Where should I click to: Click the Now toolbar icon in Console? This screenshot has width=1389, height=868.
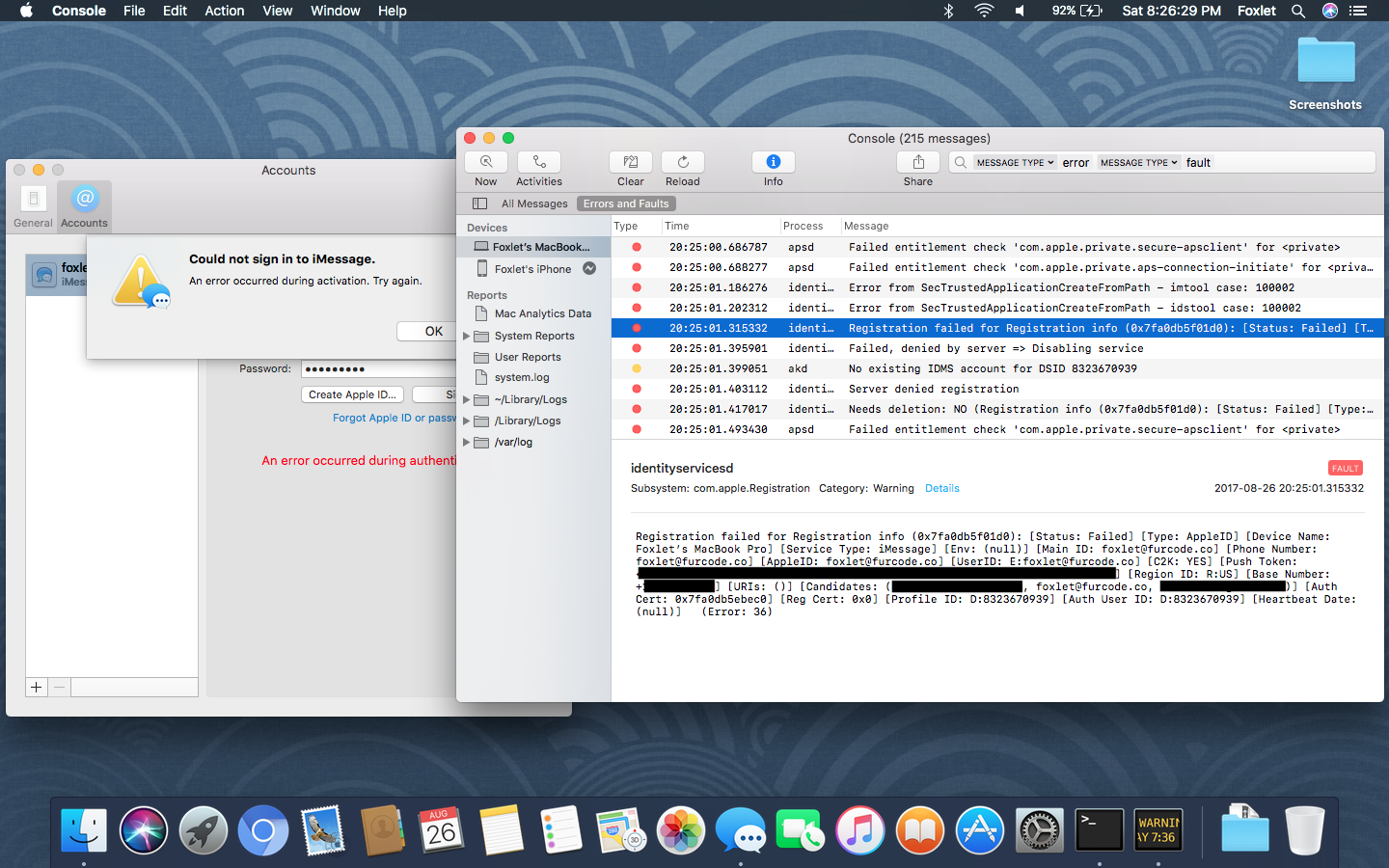tap(486, 162)
